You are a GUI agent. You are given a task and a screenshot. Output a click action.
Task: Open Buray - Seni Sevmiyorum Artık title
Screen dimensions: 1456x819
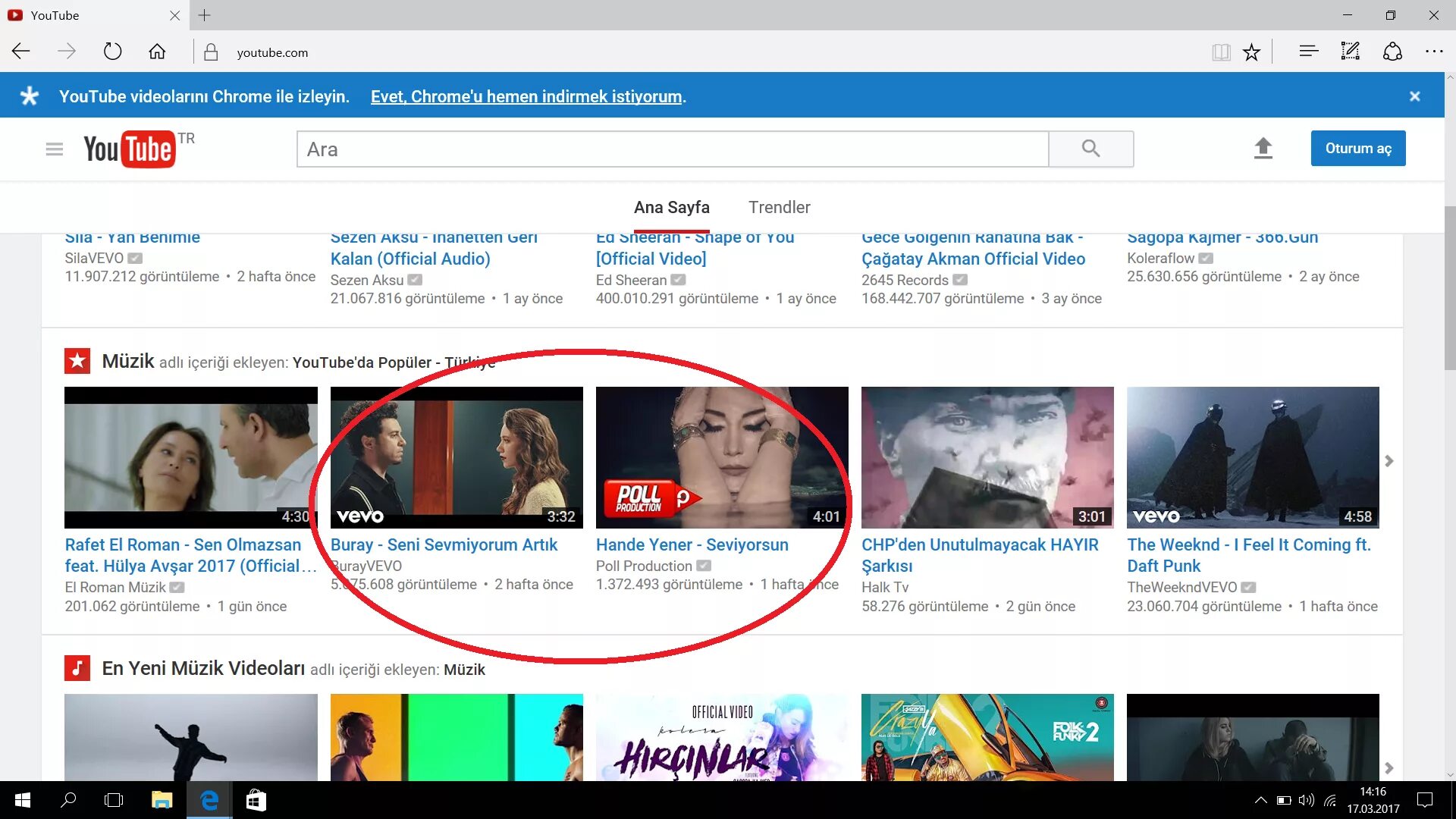click(444, 544)
